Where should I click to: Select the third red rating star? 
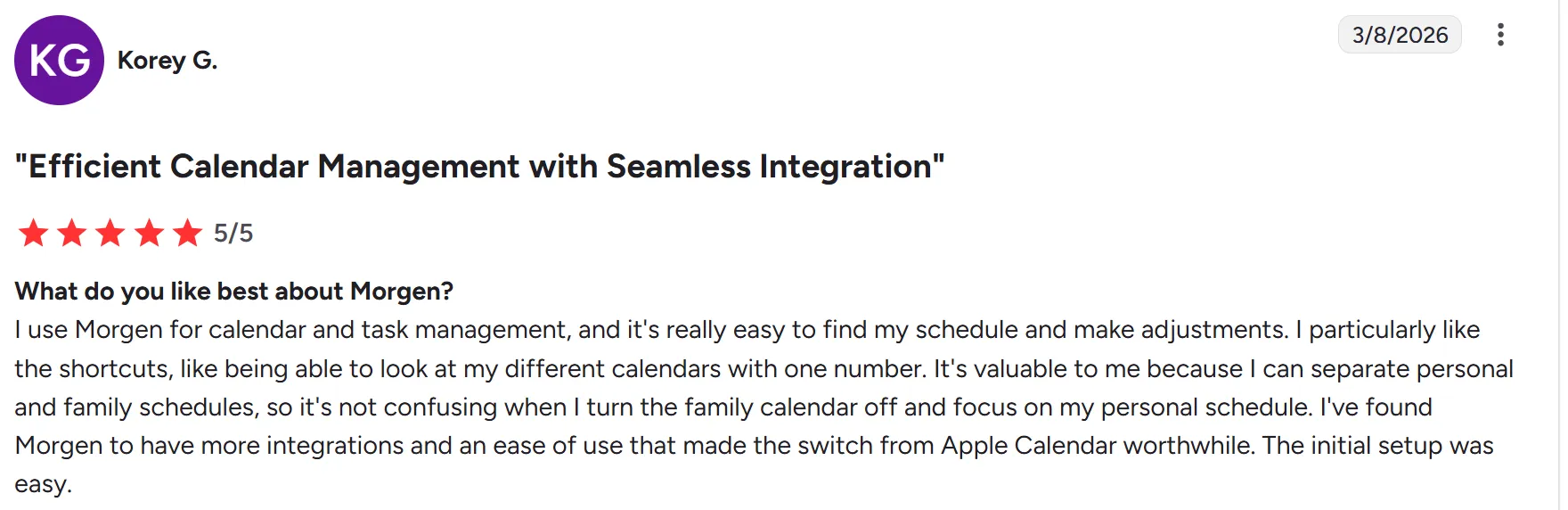(110, 233)
